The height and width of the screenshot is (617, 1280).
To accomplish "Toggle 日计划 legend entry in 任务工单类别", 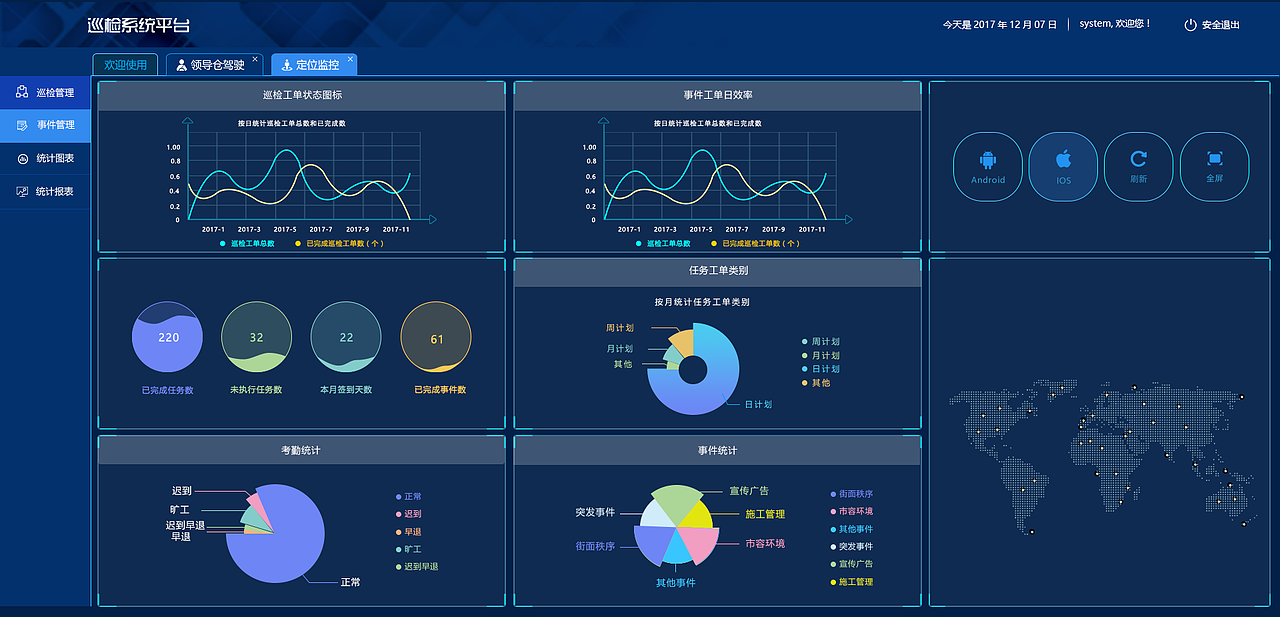I will click(820, 369).
